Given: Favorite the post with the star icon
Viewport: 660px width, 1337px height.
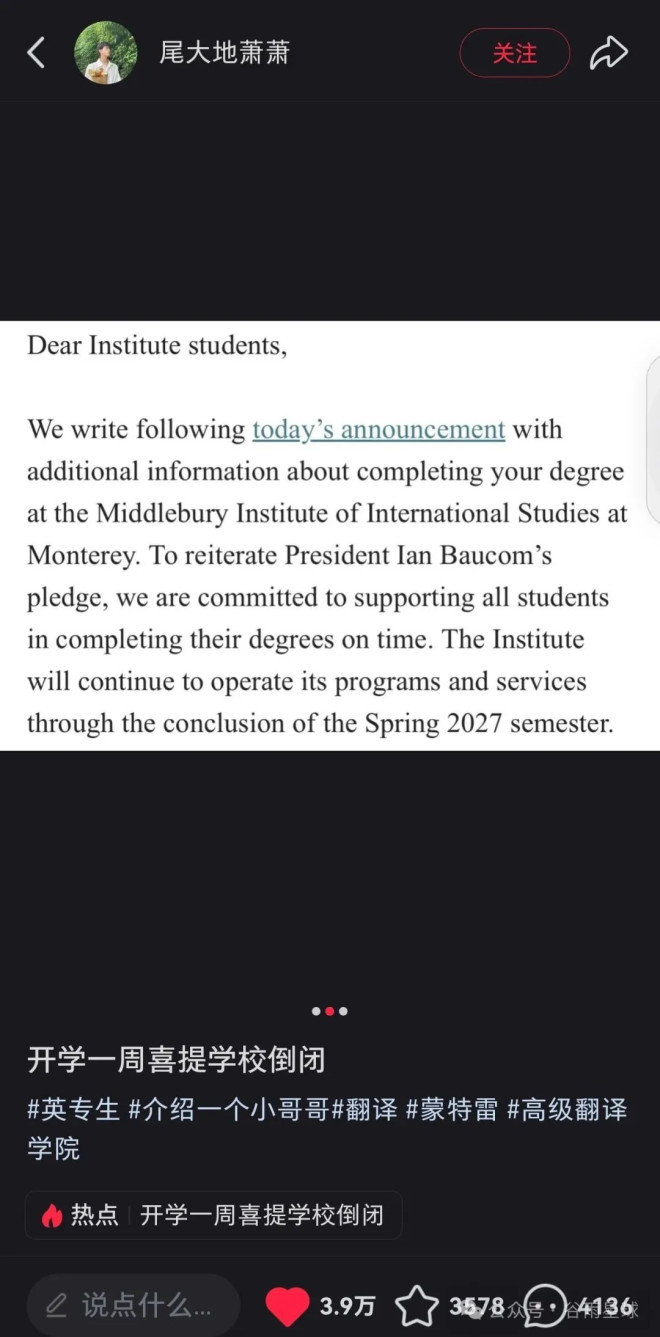Looking at the screenshot, I should pos(417,1306).
